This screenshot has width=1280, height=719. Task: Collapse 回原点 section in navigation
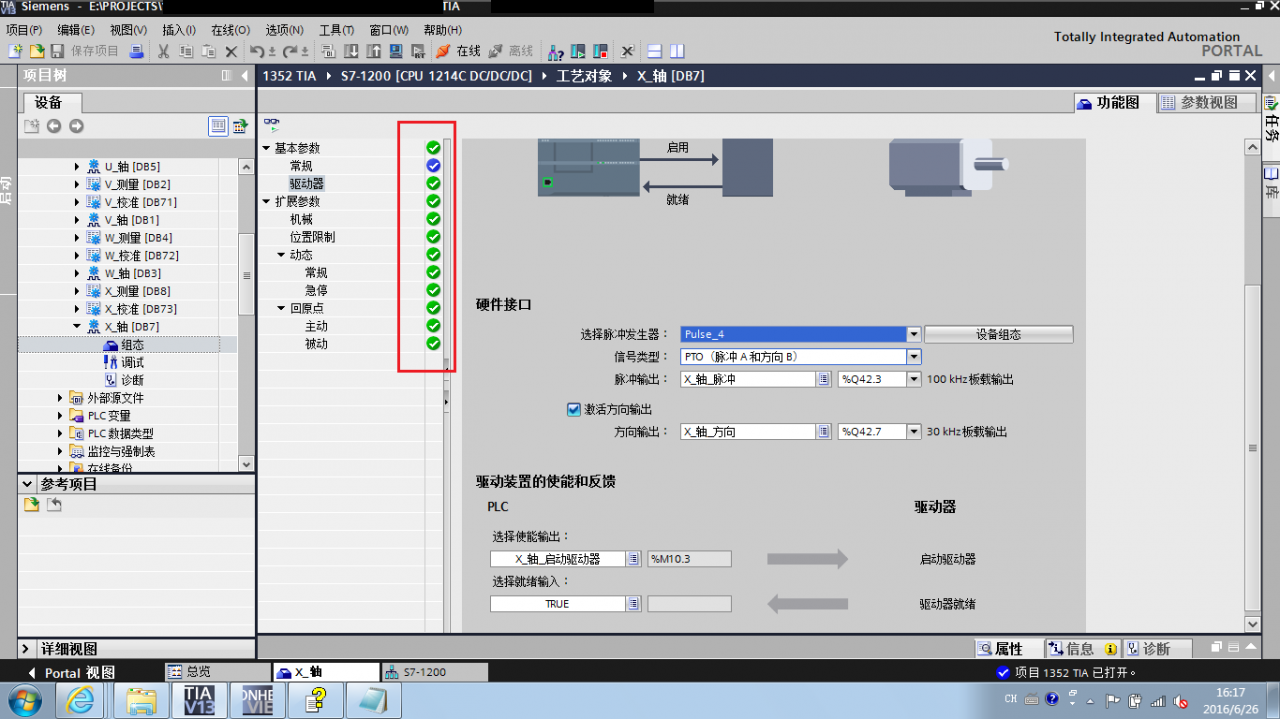click(282, 308)
